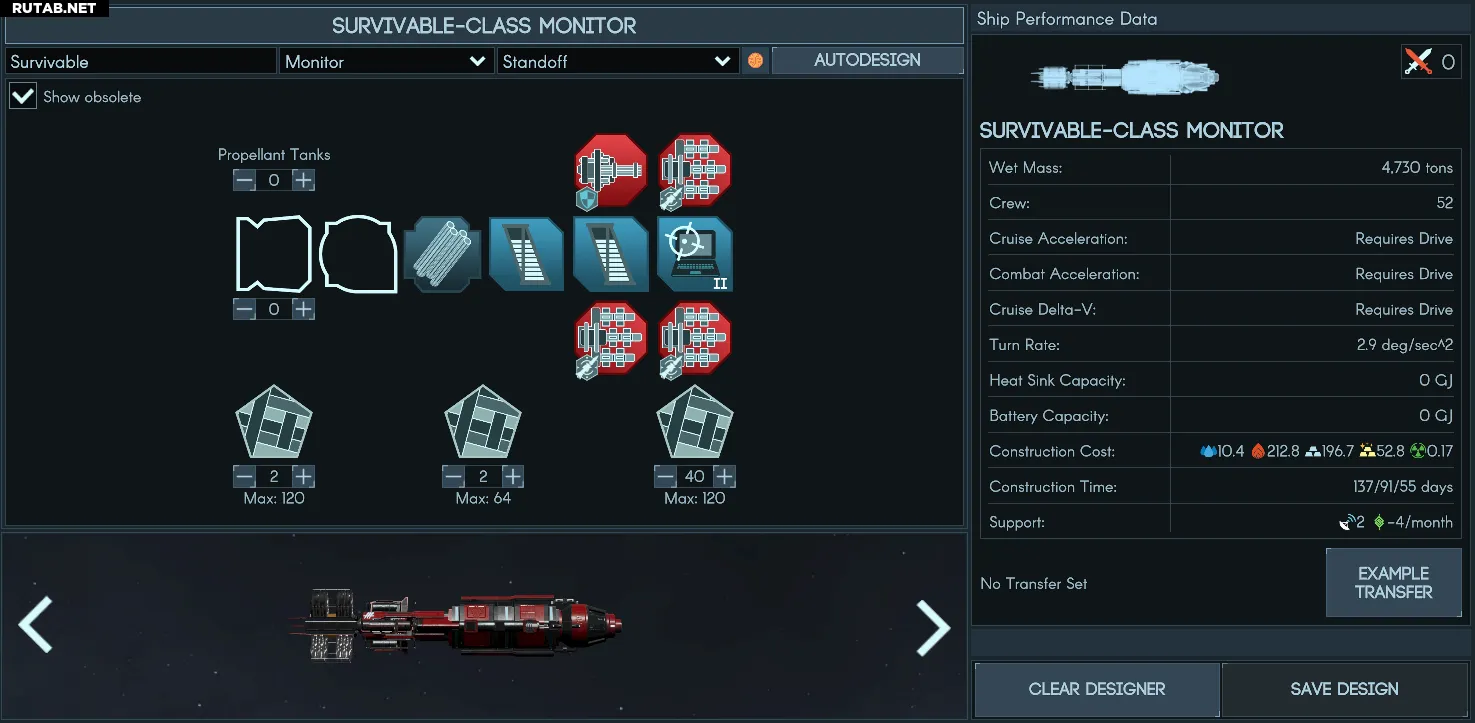Open the radiator module slot
The width and height of the screenshot is (1475, 723).
[x=443, y=254]
